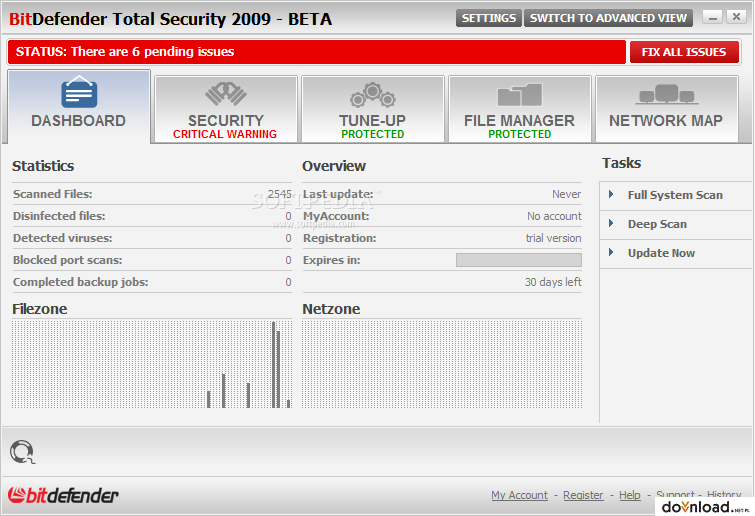Click the 30 days left text
Image resolution: width=755 pixels, height=516 pixels.
pyautogui.click(x=553, y=282)
